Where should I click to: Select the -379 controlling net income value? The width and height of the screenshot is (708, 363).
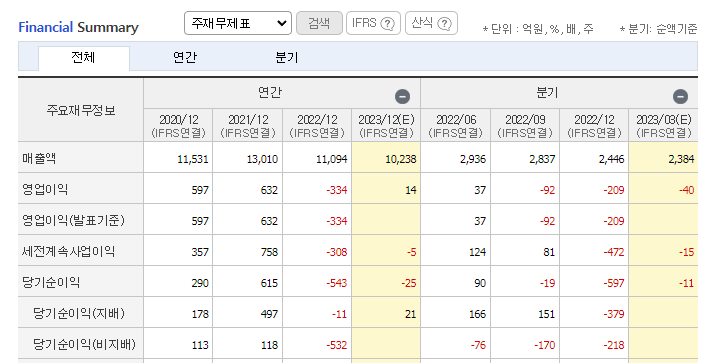tap(614, 314)
